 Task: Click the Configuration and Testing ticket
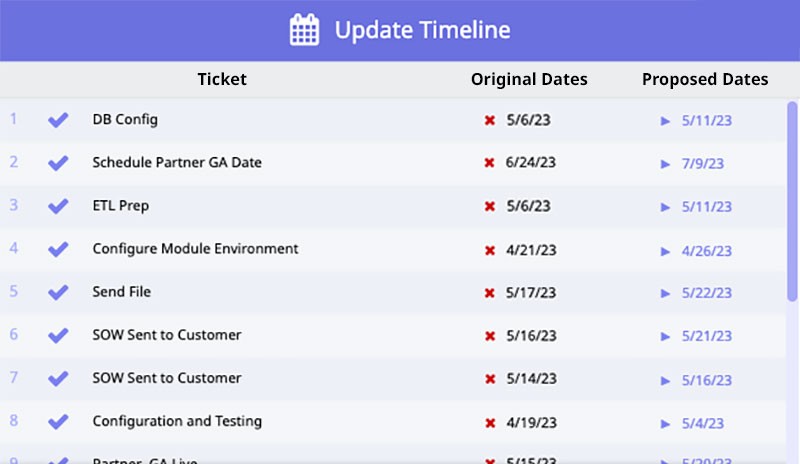(x=177, y=421)
